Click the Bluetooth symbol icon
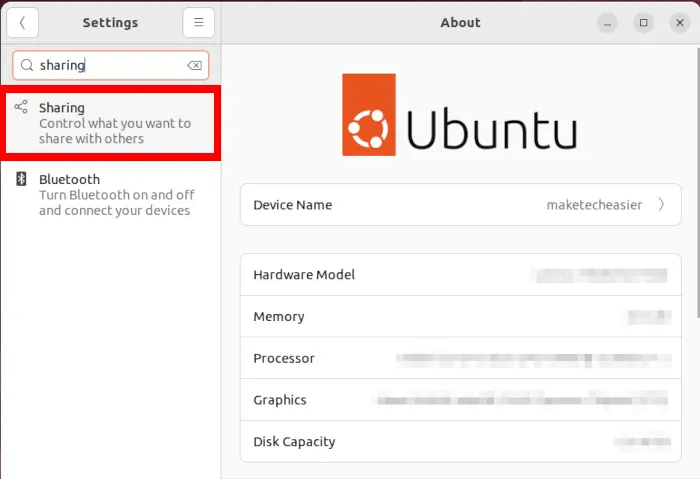This screenshot has width=700, height=479. point(21,179)
